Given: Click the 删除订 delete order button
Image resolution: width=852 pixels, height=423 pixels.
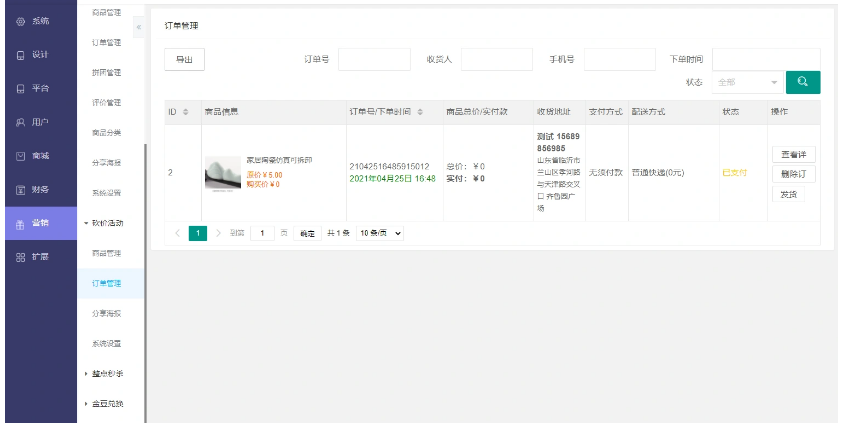Looking at the screenshot, I should pyautogui.click(x=793, y=175).
